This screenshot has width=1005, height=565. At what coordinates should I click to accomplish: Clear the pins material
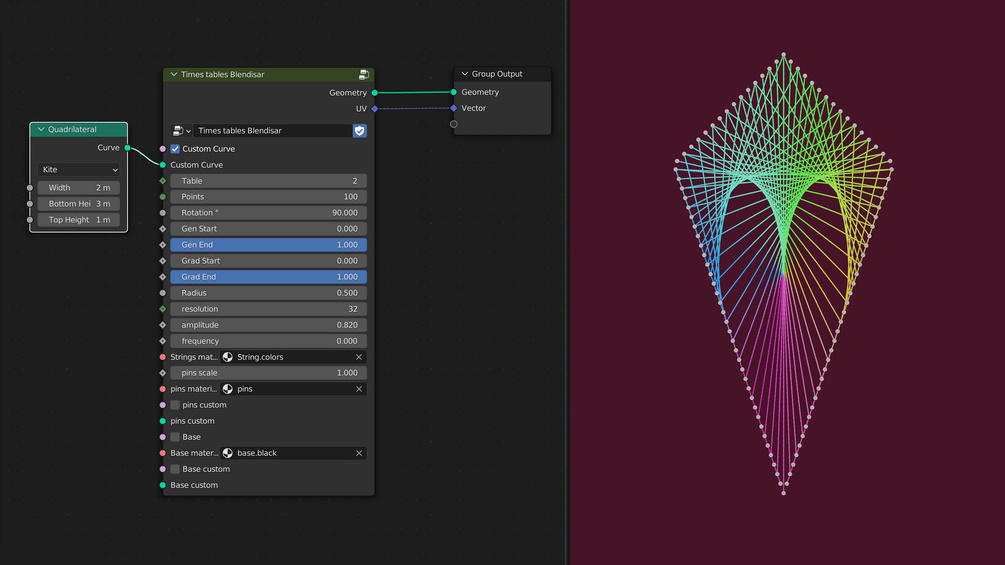[x=359, y=389]
